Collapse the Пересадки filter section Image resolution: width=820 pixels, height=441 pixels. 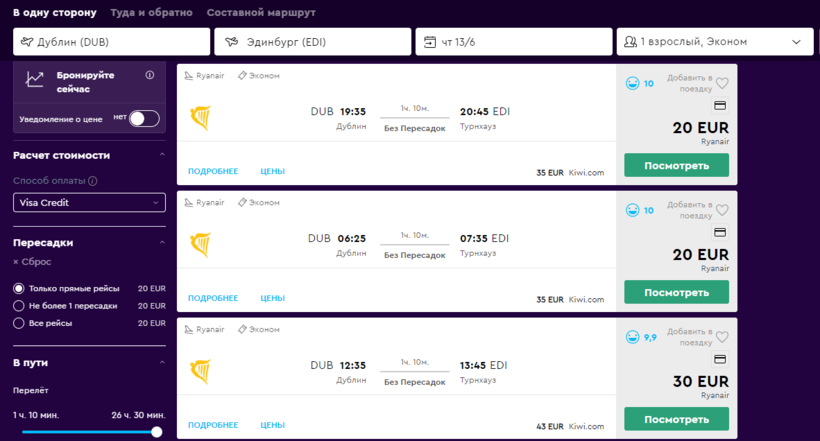click(162, 243)
